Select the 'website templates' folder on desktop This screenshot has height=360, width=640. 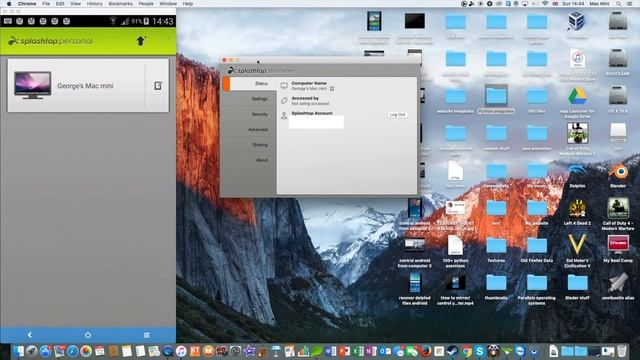point(455,97)
